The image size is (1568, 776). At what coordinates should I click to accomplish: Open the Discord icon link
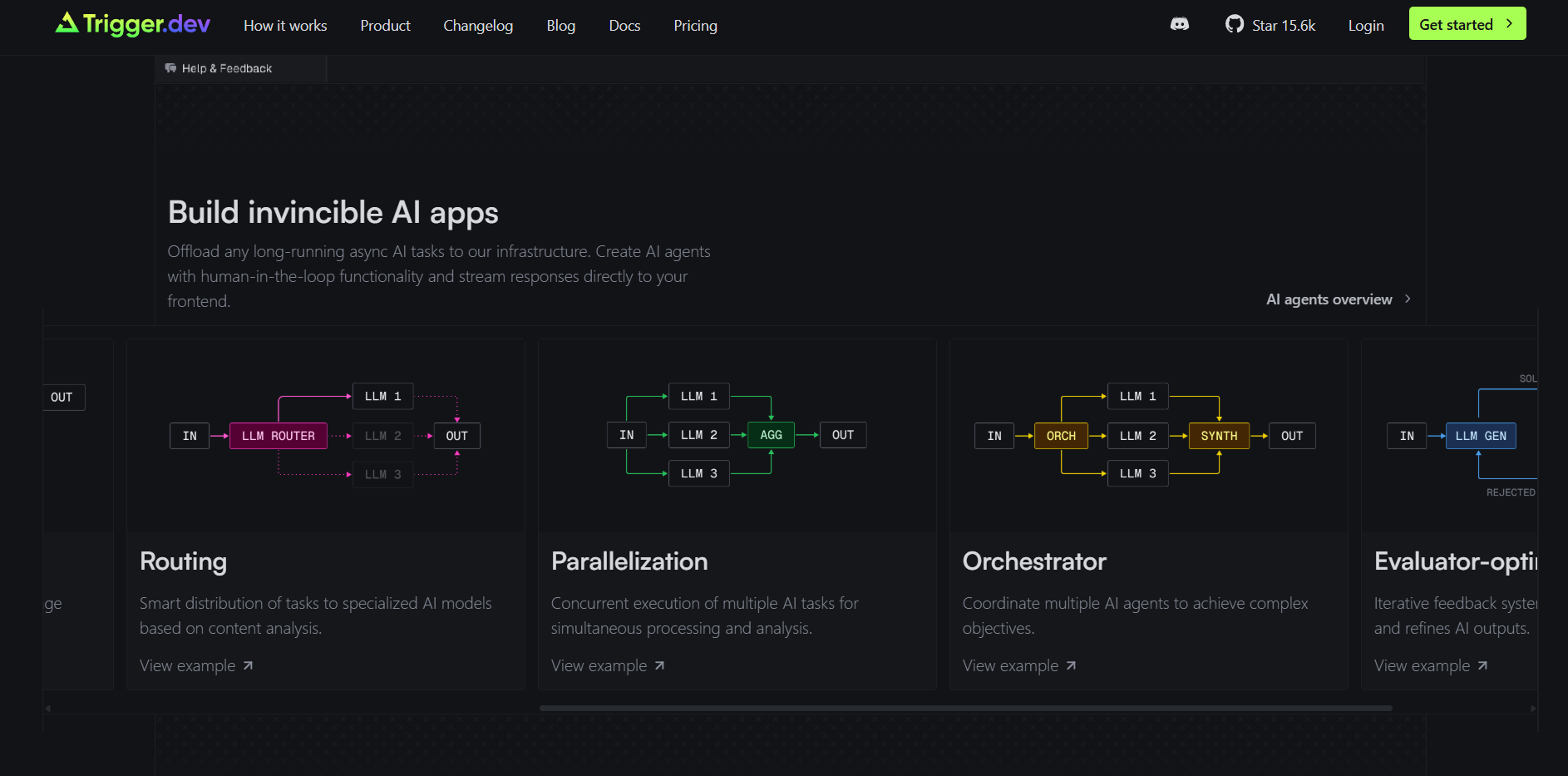(x=1179, y=24)
